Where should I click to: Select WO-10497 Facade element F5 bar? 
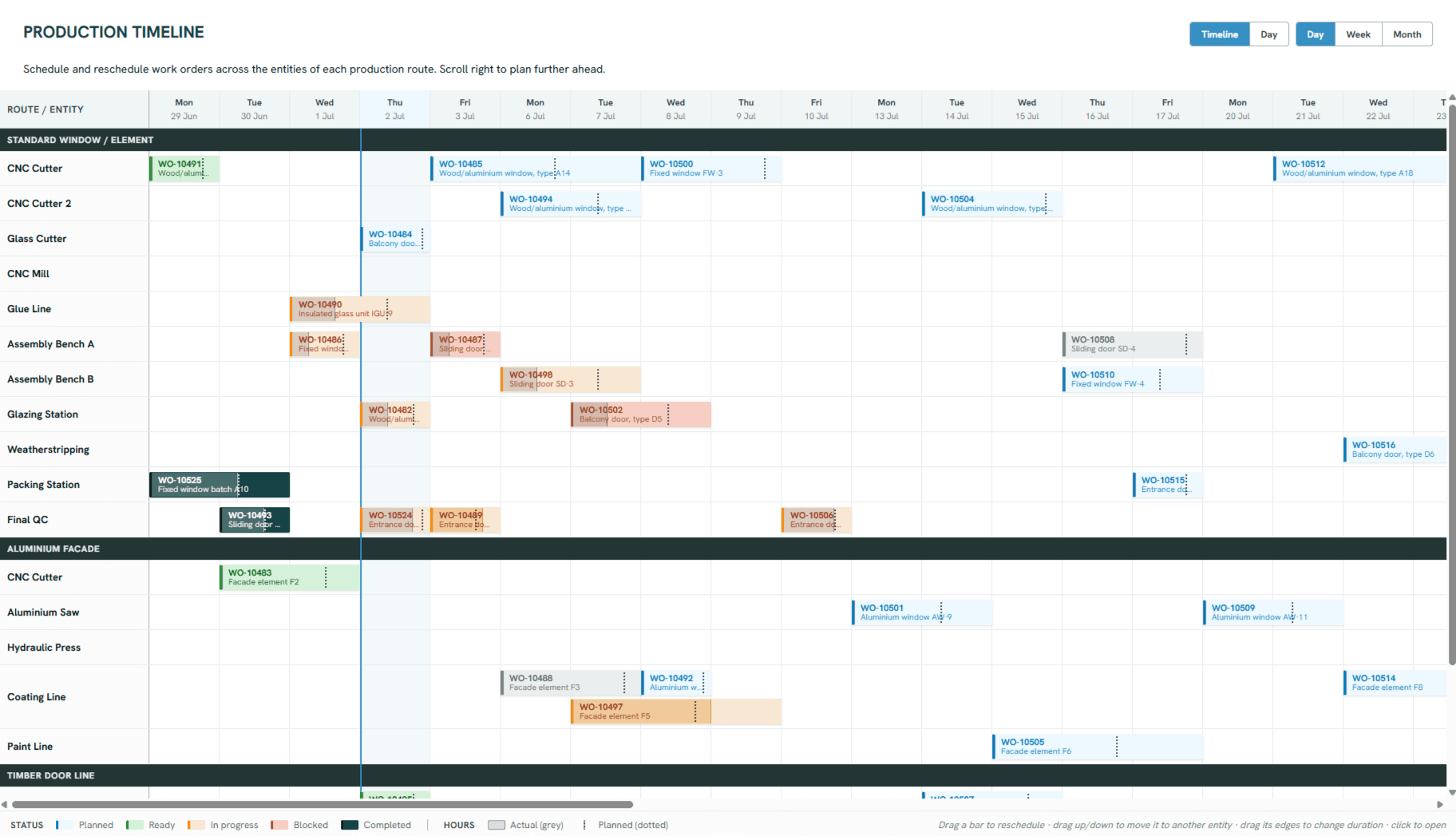click(x=676, y=711)
